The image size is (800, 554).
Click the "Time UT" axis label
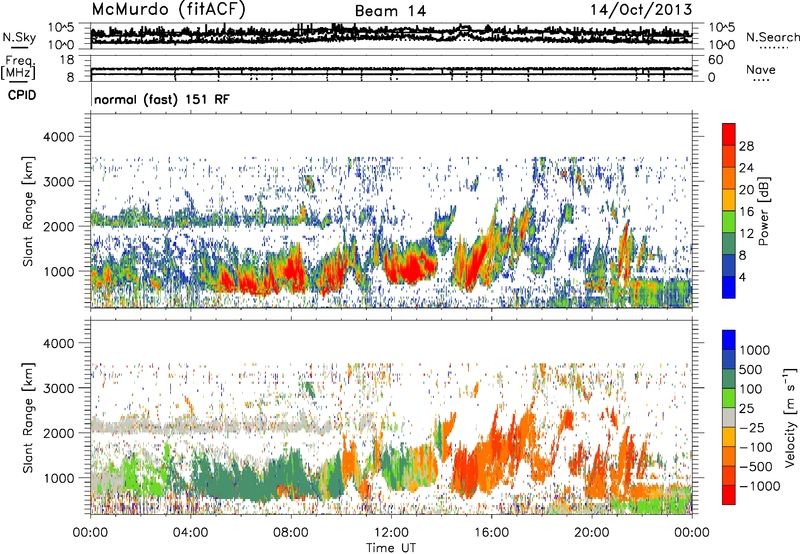(x=391, y=548)
